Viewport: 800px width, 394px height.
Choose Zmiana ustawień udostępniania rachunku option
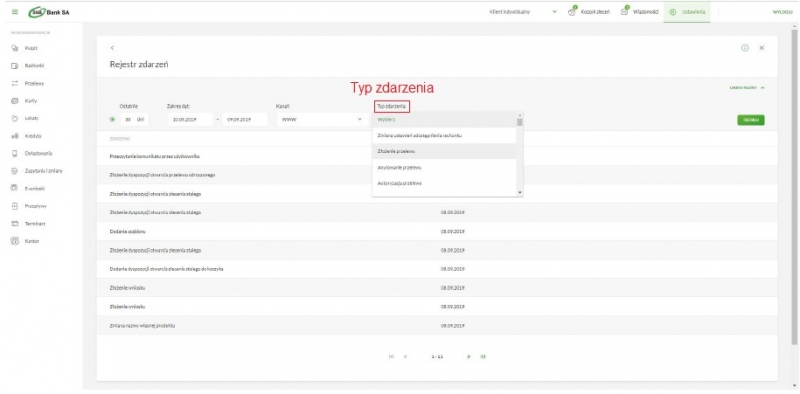444,136
